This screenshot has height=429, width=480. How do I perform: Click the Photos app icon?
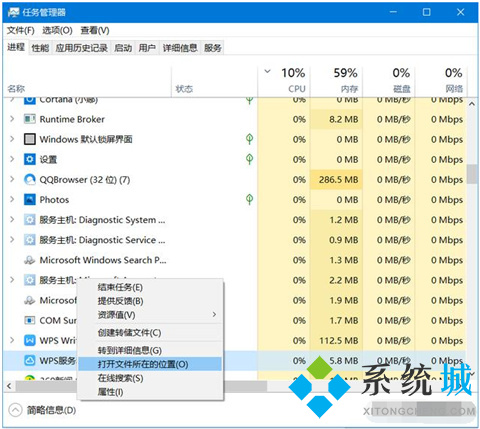click(30, 199)
